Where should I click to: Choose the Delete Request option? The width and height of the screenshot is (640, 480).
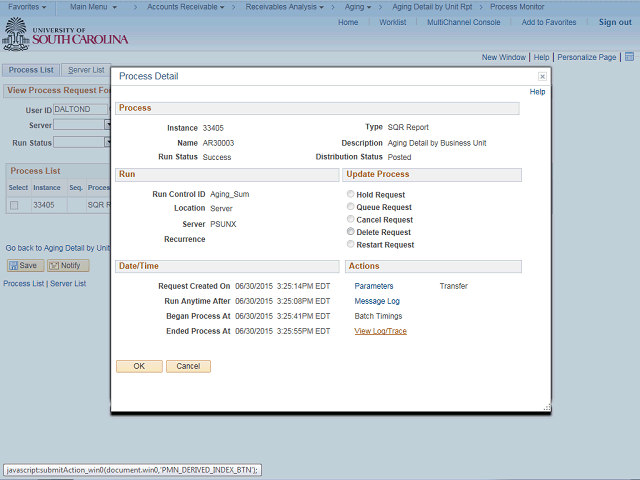point(350,232)
